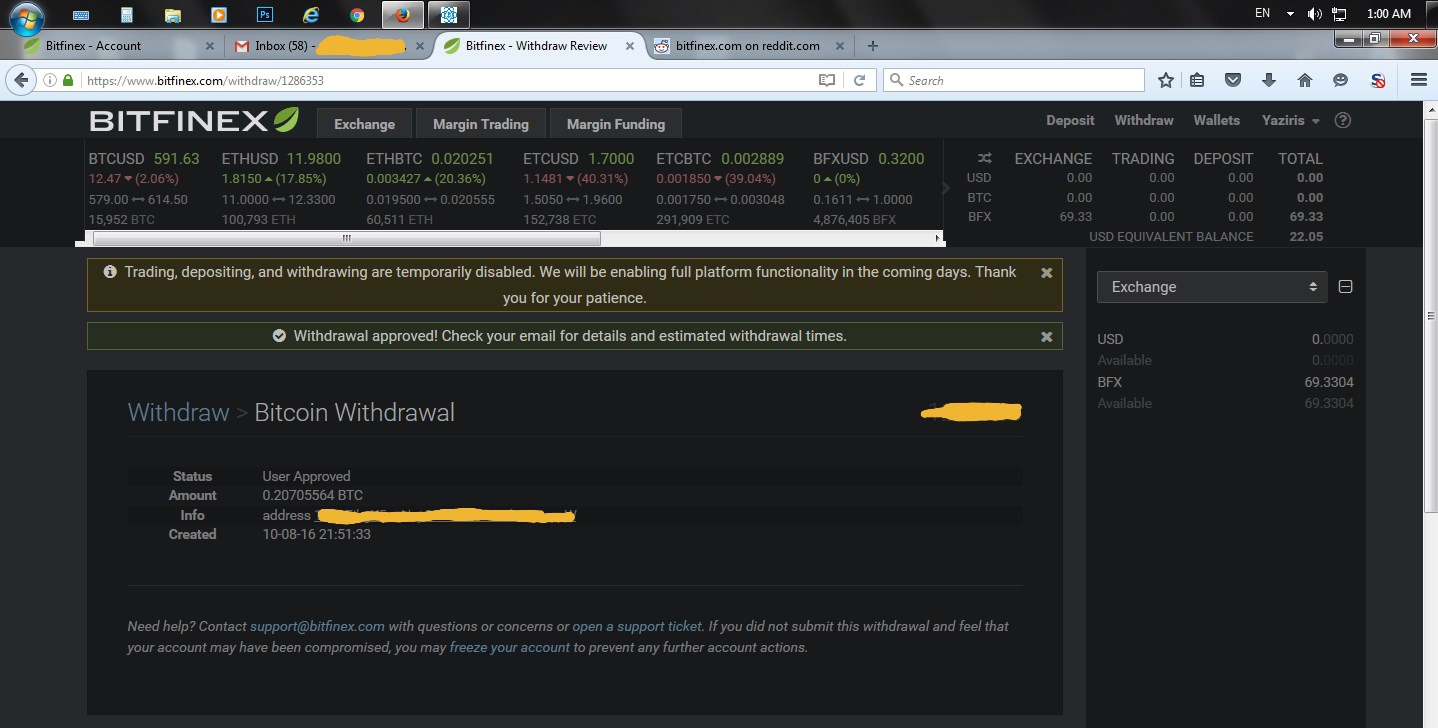Screen dimensions: 1438x728
Task: Open the Margin Funding tab
Action: tap(616, 124)
